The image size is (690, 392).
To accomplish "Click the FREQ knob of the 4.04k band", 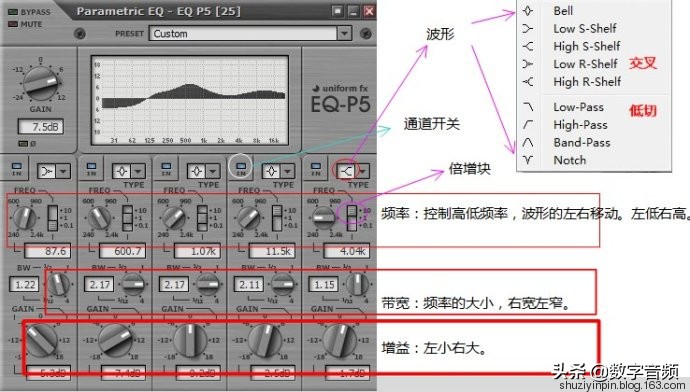I will (x=324, y=218).
